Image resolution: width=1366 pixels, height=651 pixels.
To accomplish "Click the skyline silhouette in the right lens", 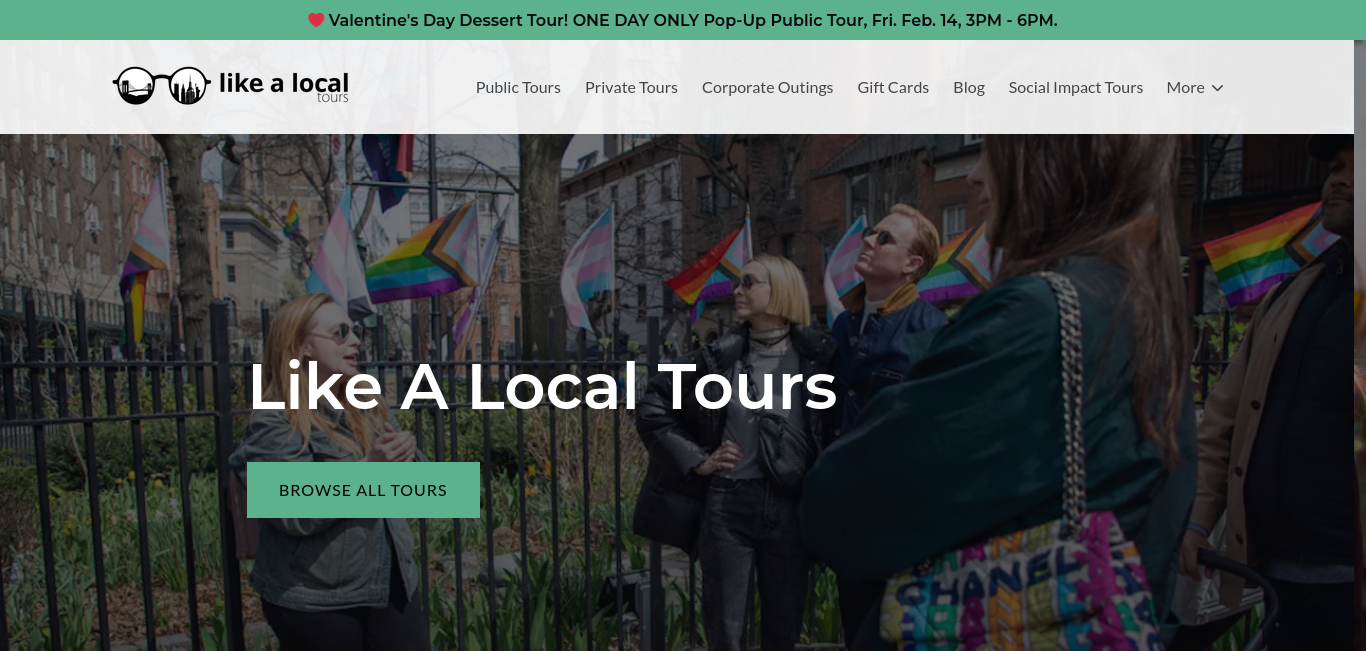I will click(186, 88).
